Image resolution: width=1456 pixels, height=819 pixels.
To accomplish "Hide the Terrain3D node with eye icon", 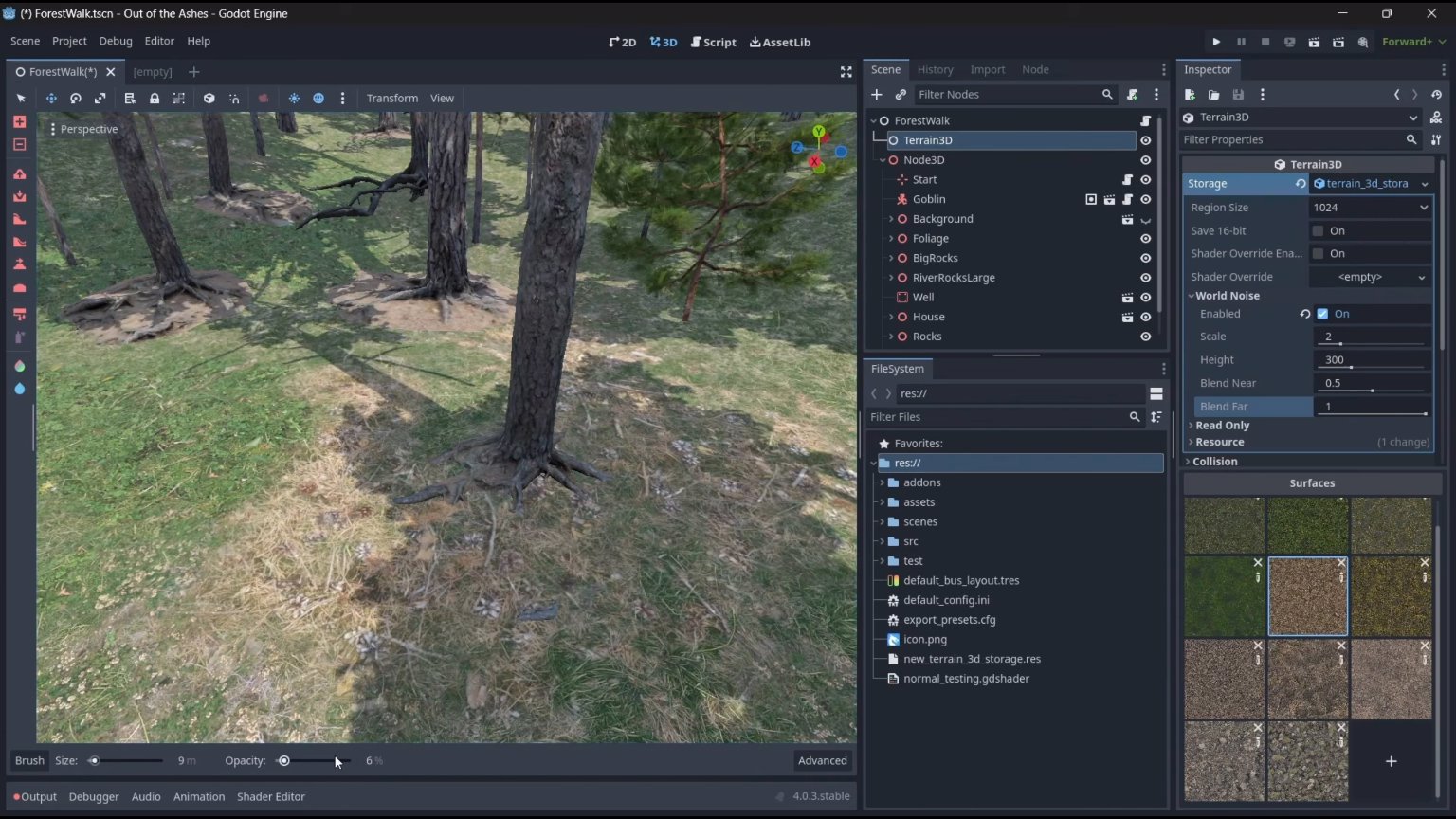I will (x=1145, y=140).
